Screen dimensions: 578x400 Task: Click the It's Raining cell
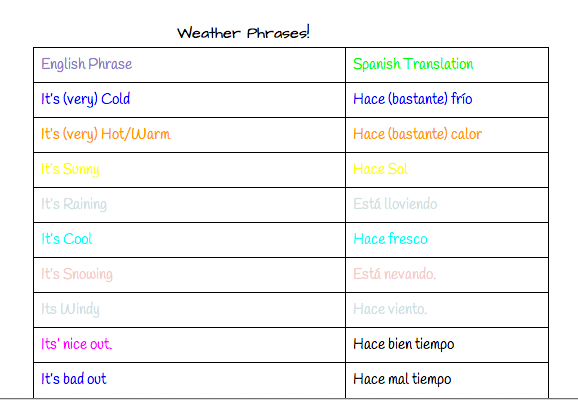189,205
